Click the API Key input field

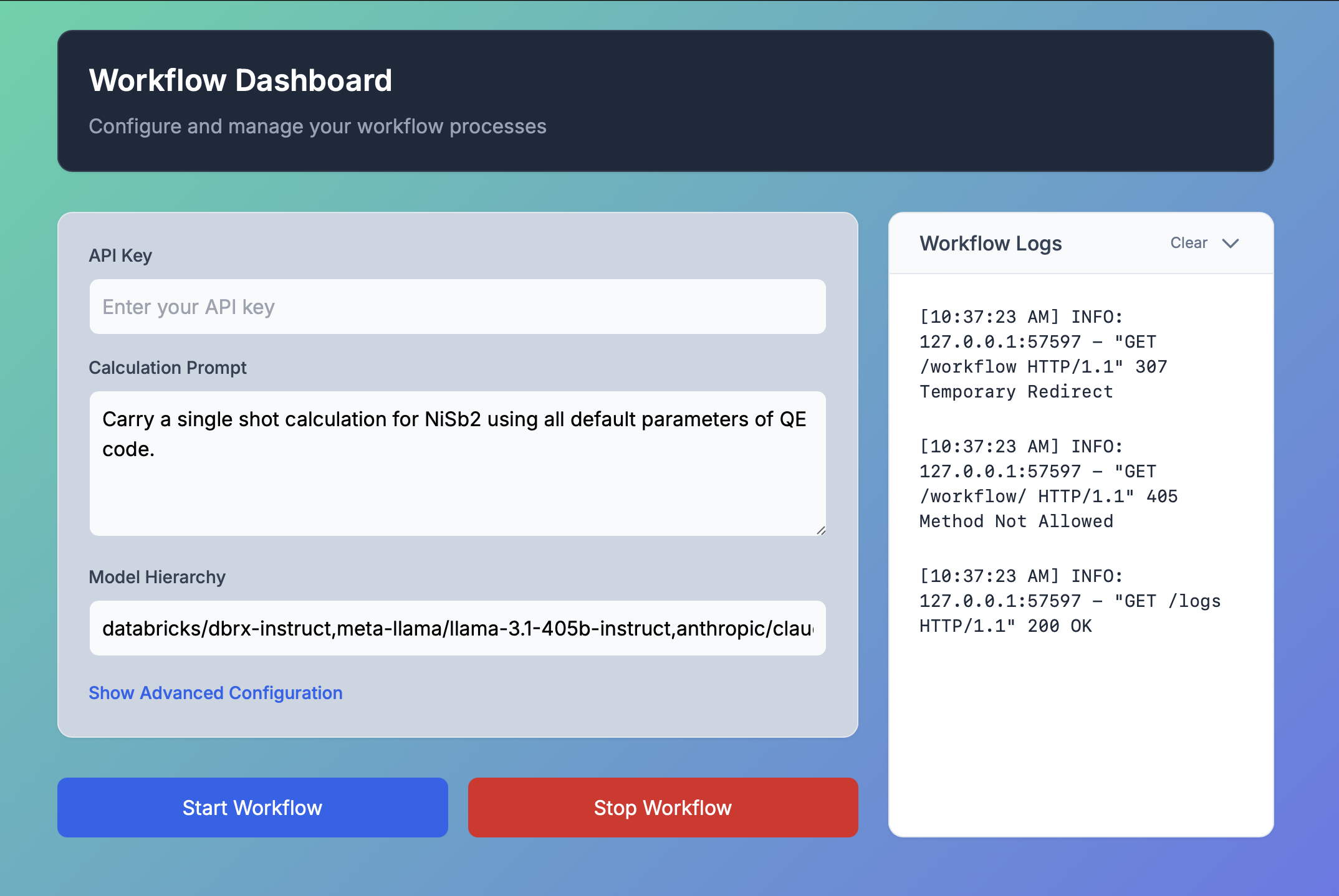pyautogui.click(x=458, y=307)
